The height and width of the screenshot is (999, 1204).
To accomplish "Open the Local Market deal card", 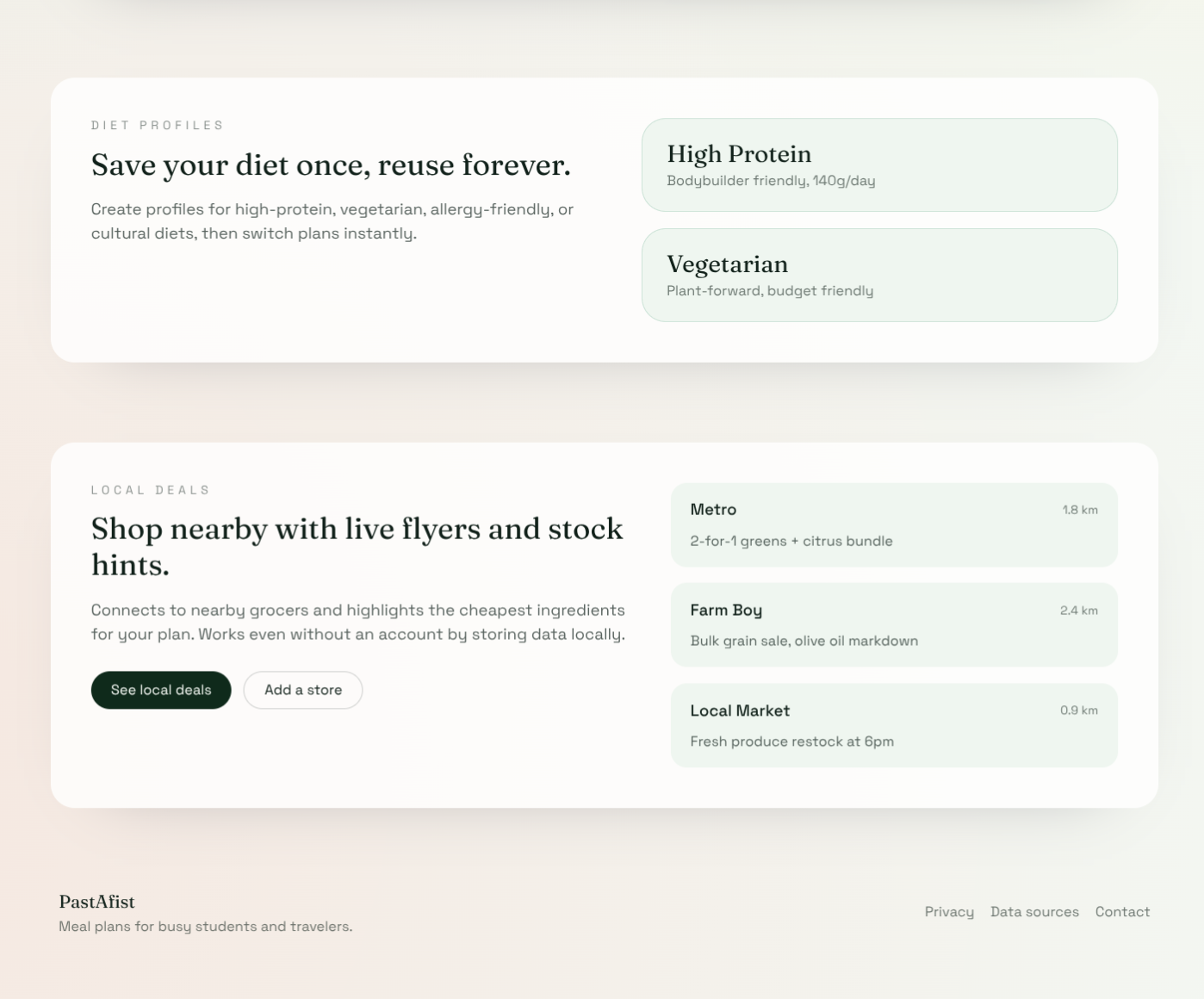I will coord(894,725).
